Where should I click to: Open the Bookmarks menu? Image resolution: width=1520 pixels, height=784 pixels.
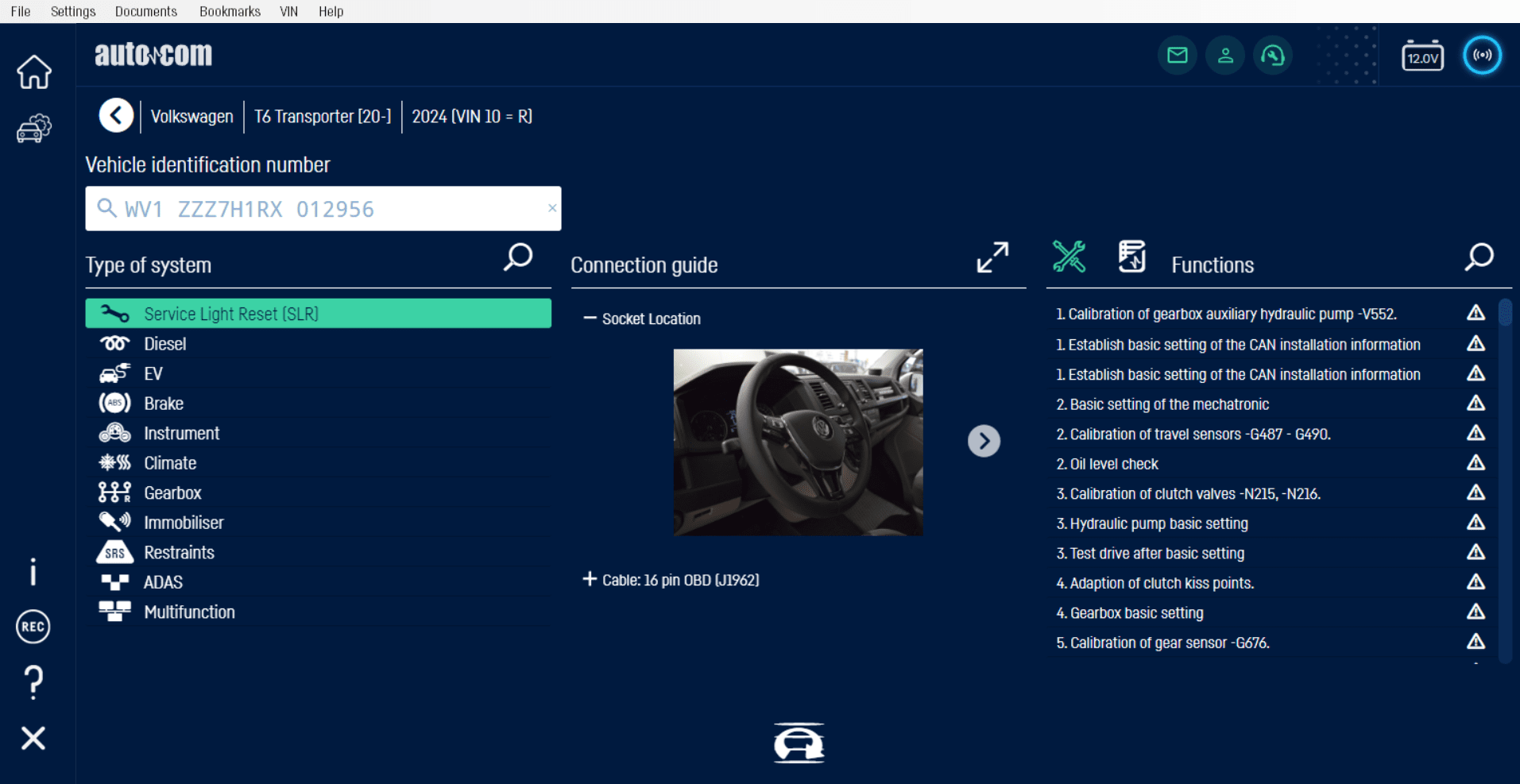tap(230, 11)
